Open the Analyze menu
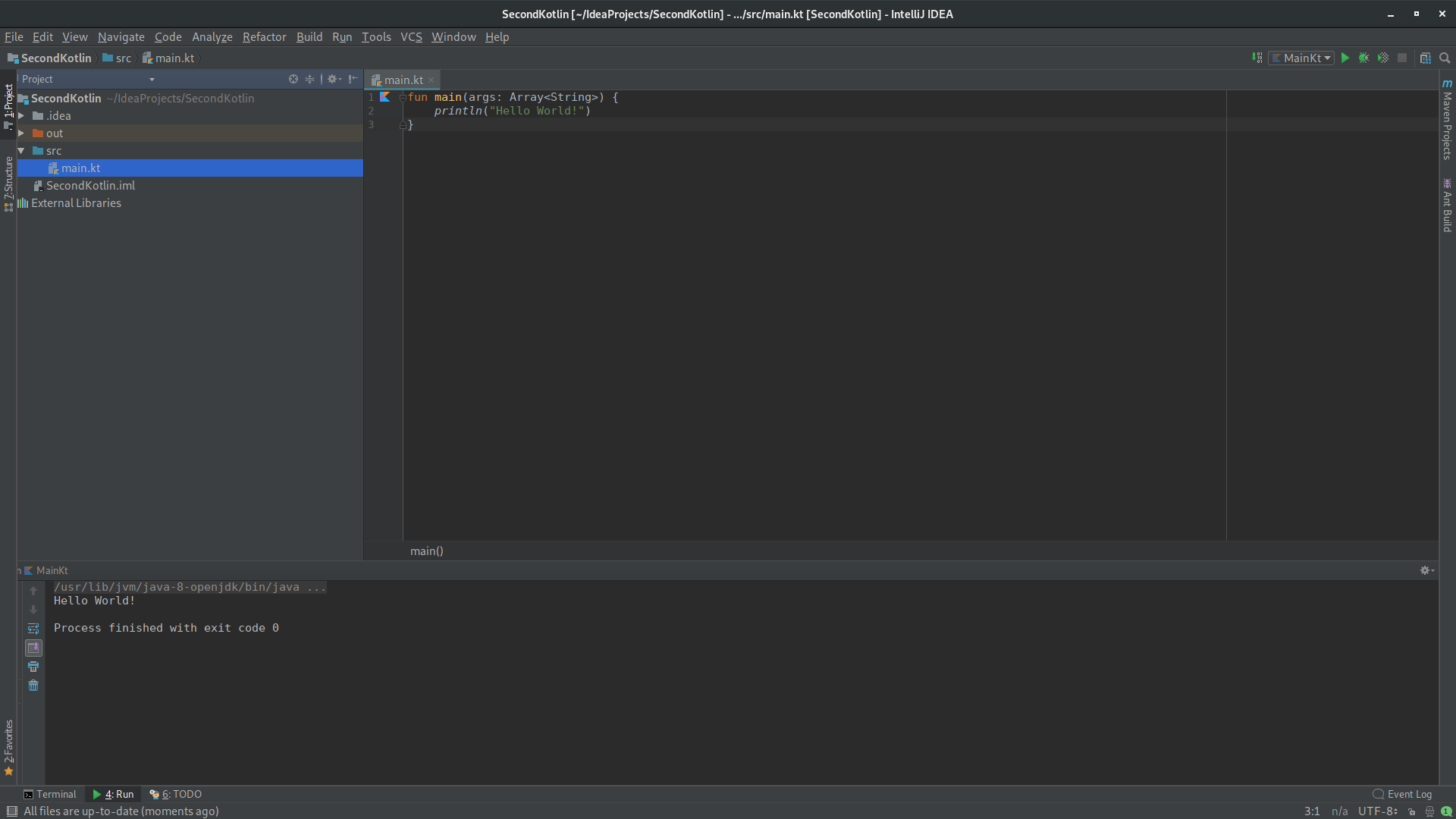 click(212, 36)
